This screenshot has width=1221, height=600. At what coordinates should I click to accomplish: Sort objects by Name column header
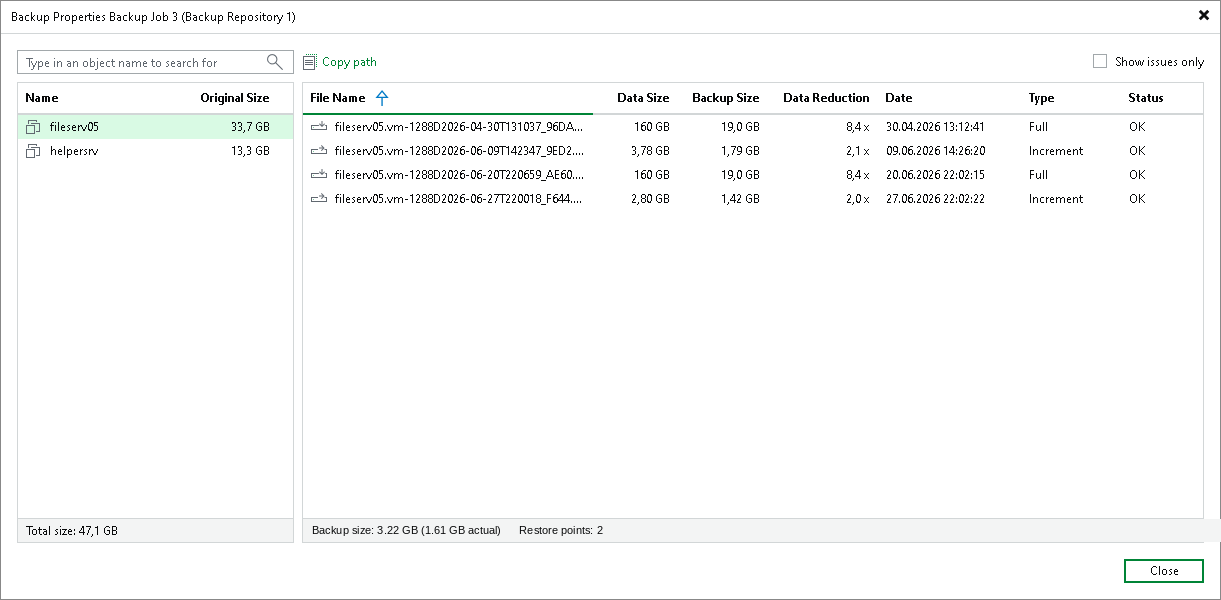coord(42,98)
